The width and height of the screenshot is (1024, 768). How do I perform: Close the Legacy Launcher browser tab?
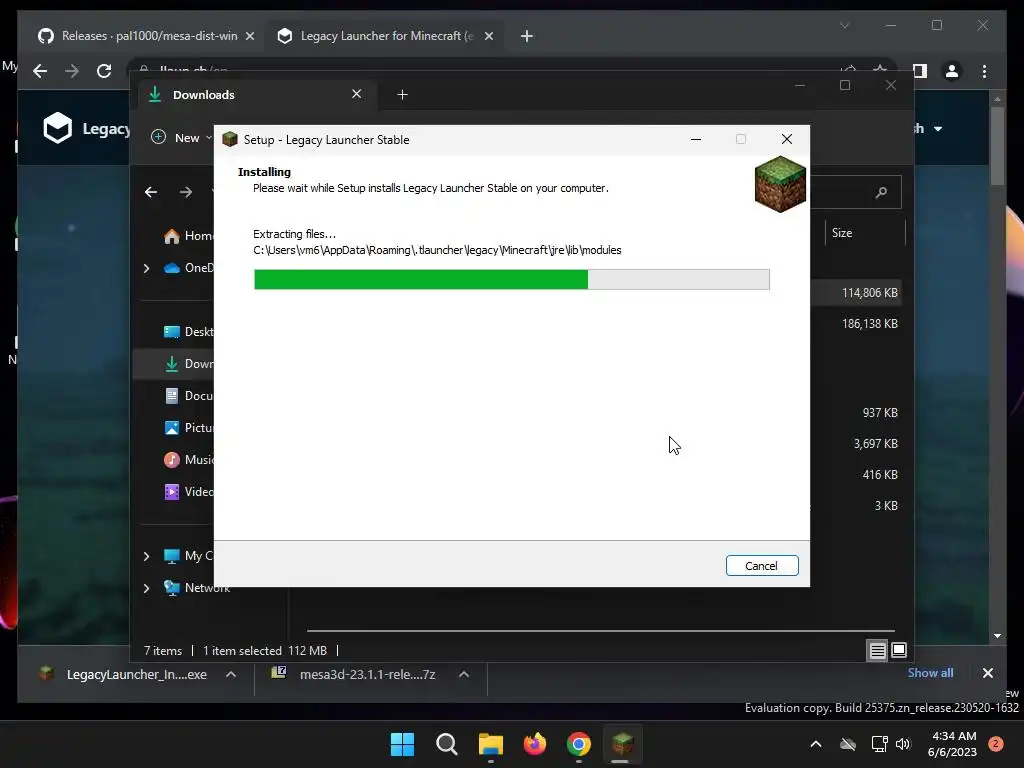tap(488, 36)
